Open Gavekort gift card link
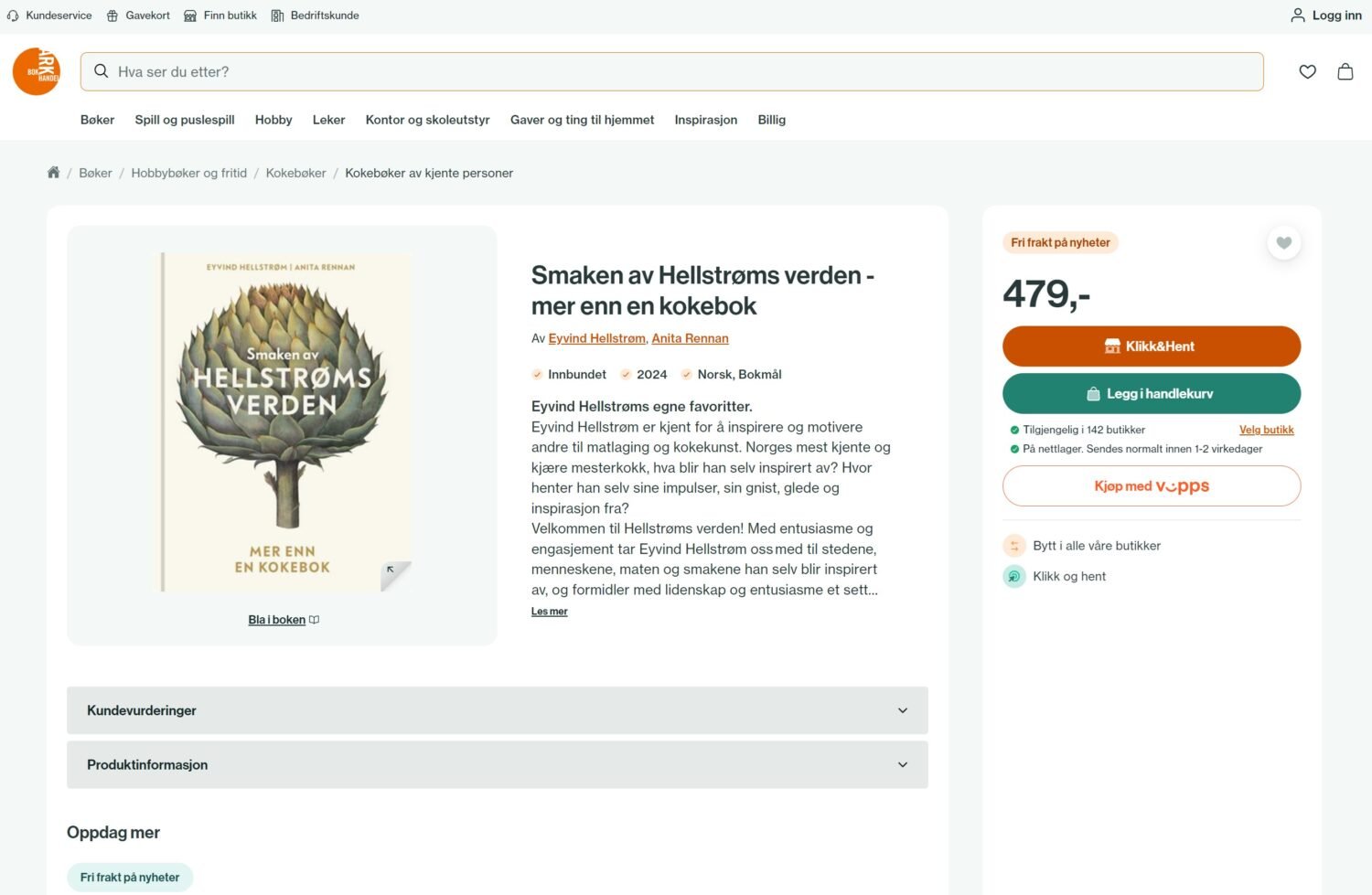1372x895 pixels. 138,16
